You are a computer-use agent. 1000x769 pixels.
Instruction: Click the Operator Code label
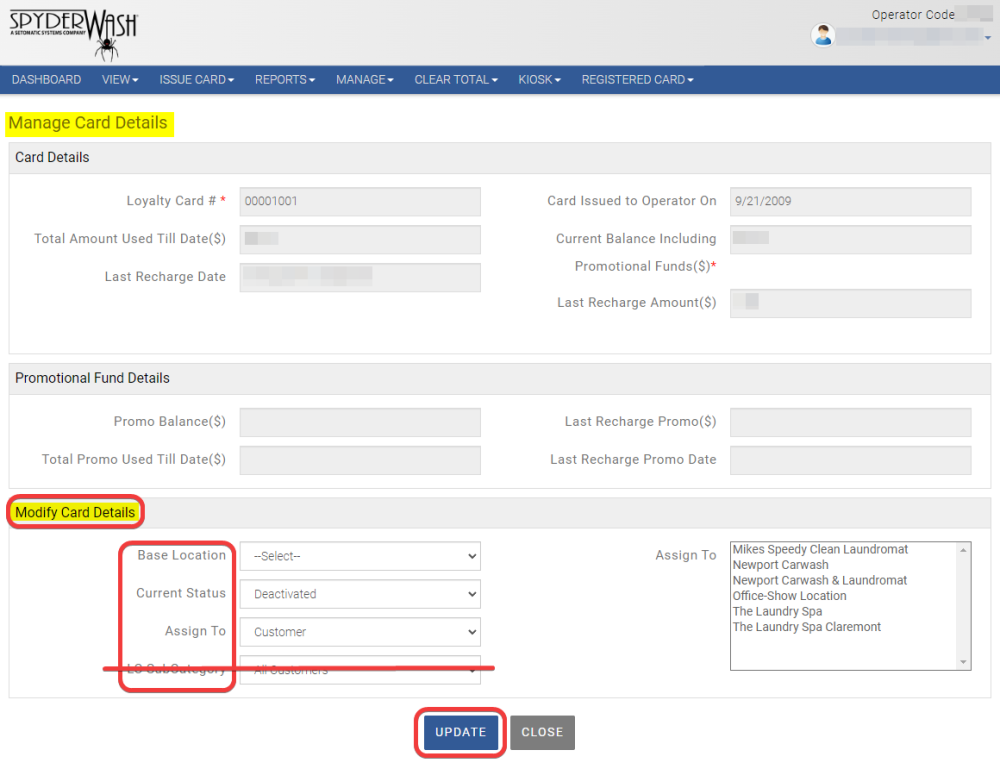coord(913,15)
